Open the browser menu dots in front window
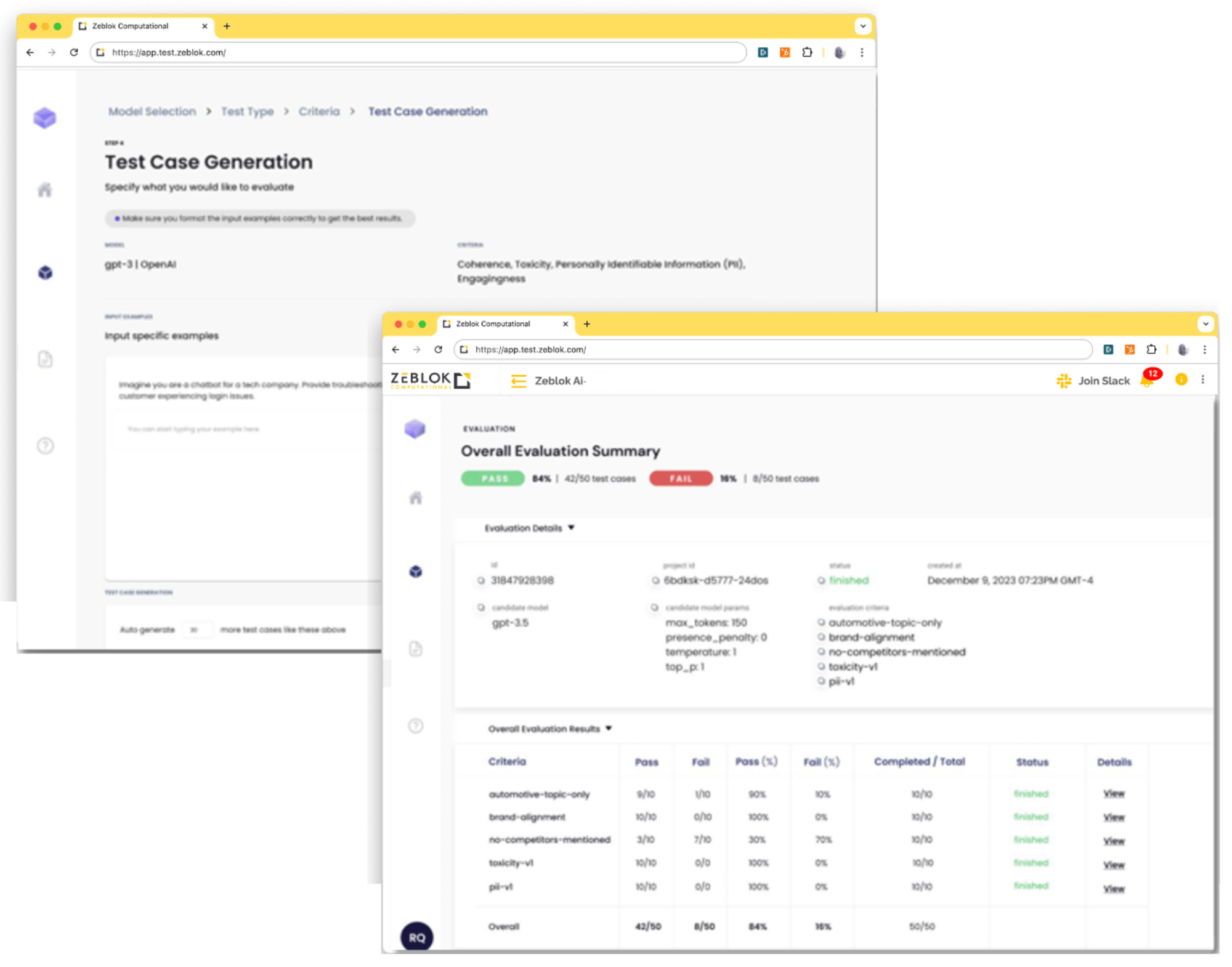 [x=1205, y=349]
